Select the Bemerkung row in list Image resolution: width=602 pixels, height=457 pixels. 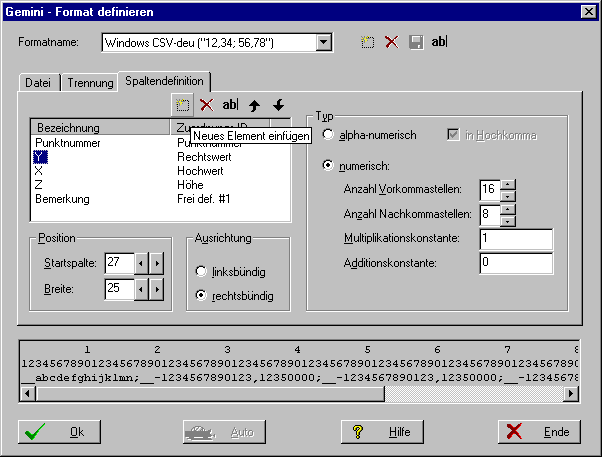[x=160, y=199]
